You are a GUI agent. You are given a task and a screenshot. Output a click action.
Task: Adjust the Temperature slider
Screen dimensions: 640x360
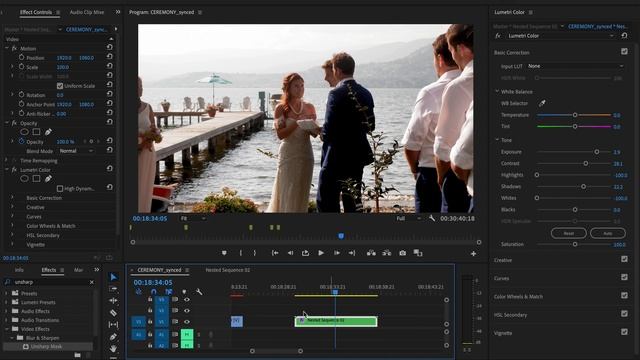coord(575,115)
